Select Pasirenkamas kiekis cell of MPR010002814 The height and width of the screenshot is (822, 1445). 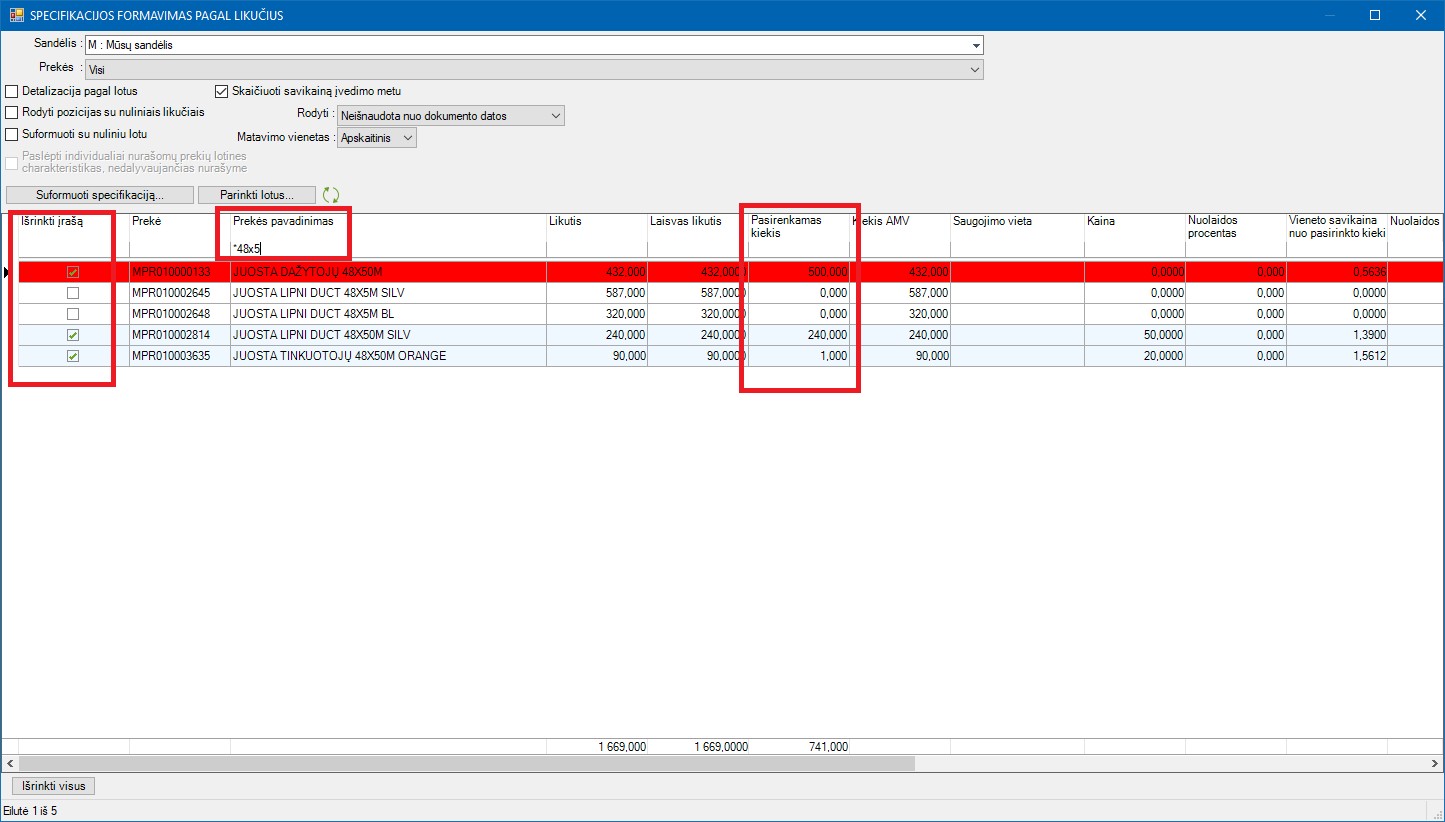pyautogui.click(x=798, y=335)
